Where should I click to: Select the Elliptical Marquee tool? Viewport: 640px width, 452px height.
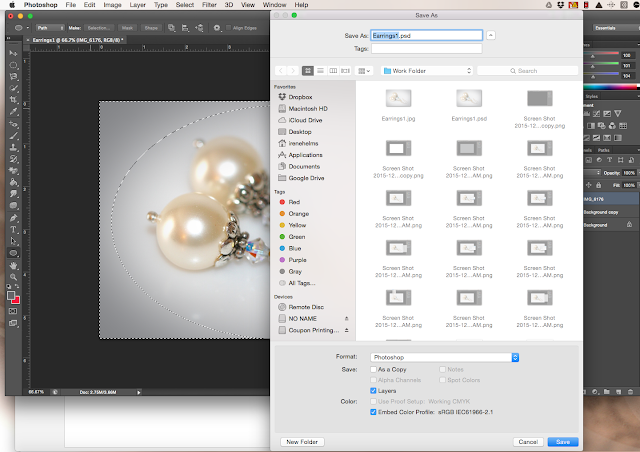[13, 65]
